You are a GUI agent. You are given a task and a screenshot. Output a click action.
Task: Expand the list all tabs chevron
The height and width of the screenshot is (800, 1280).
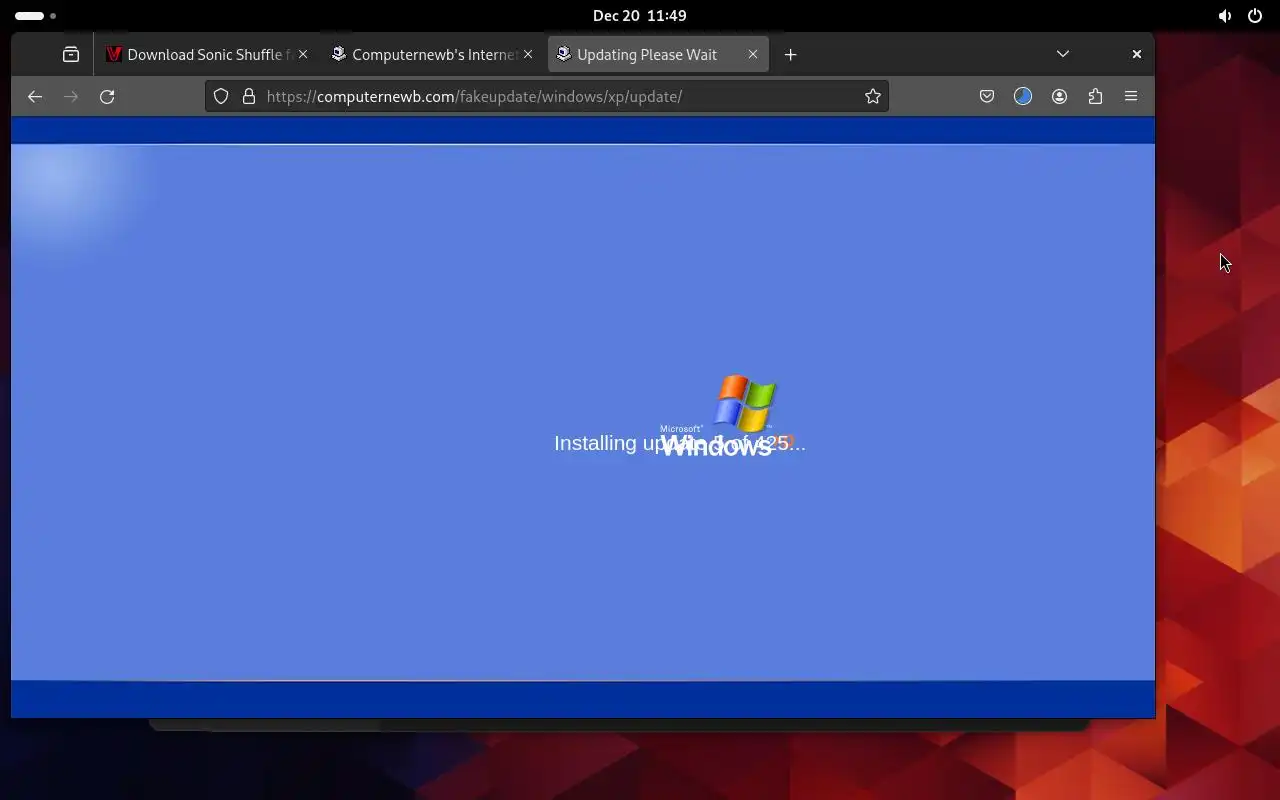1063,54
